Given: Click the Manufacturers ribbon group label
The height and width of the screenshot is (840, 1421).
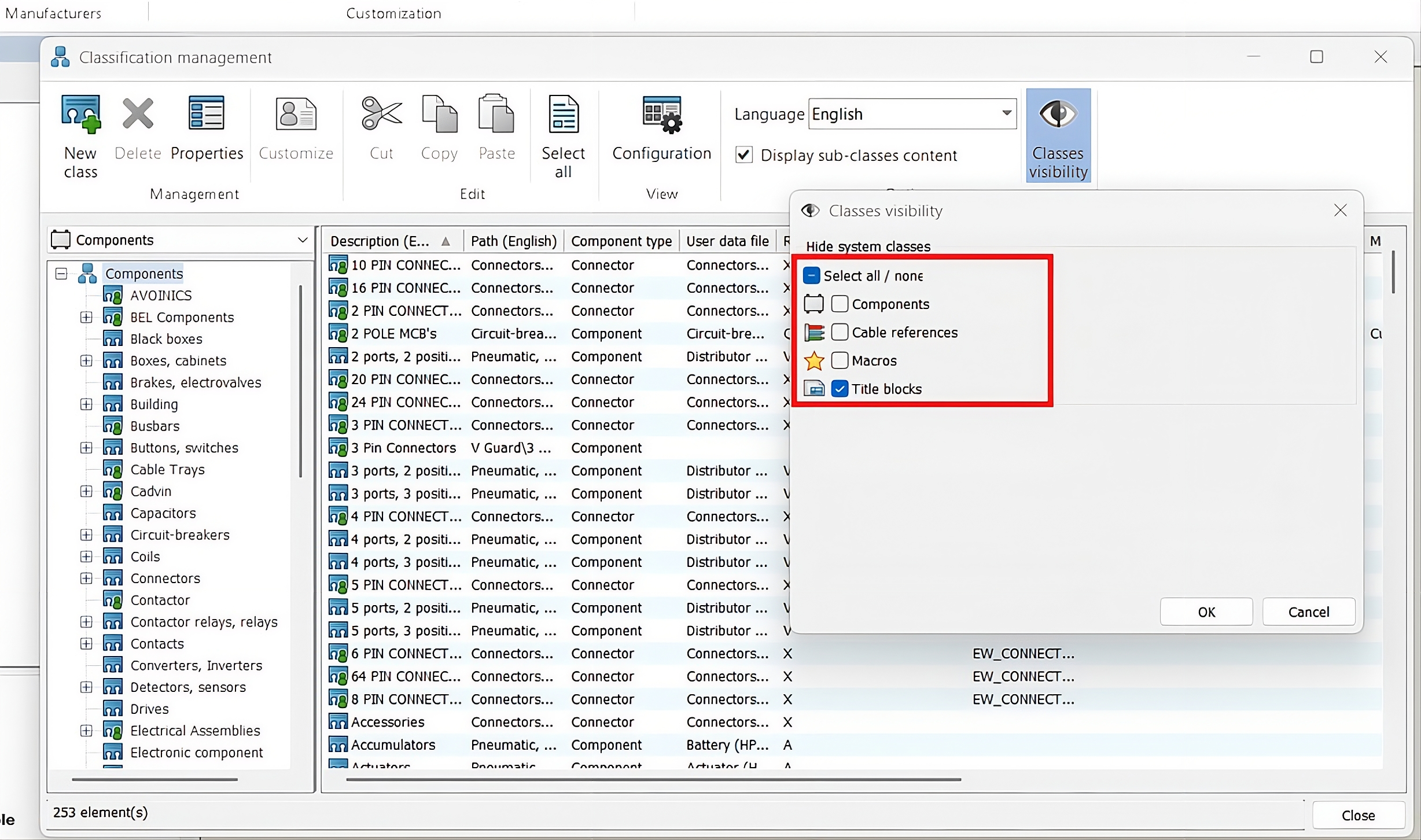Looking at the screenshot, I should pos(53,13).
